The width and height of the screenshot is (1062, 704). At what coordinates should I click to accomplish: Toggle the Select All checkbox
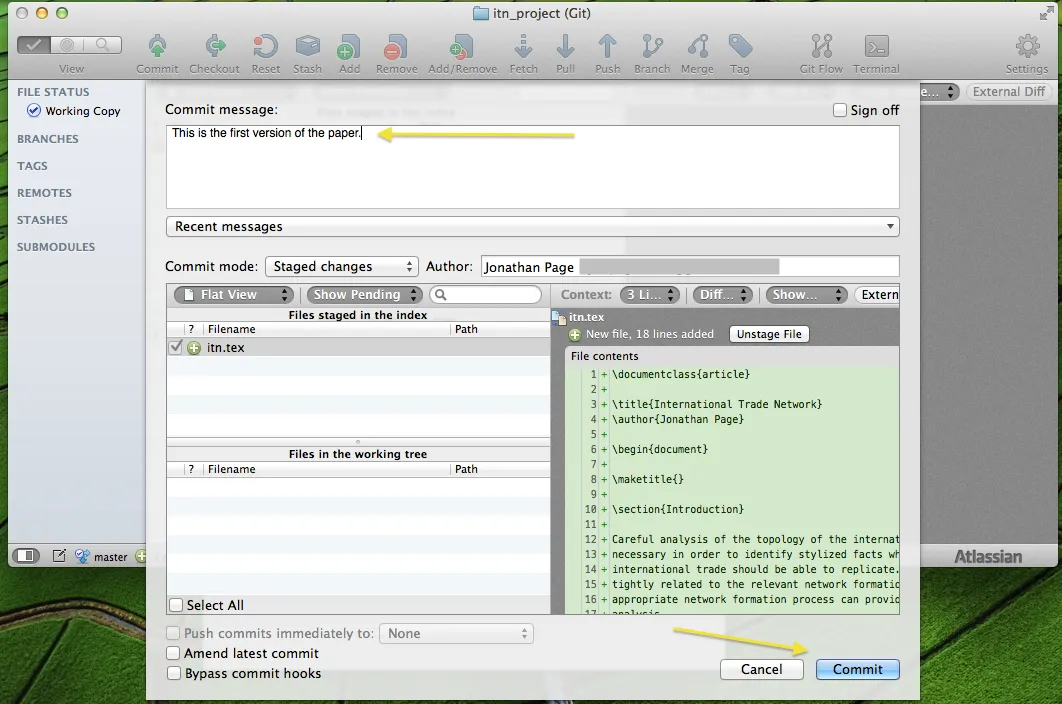coord(176,605)
